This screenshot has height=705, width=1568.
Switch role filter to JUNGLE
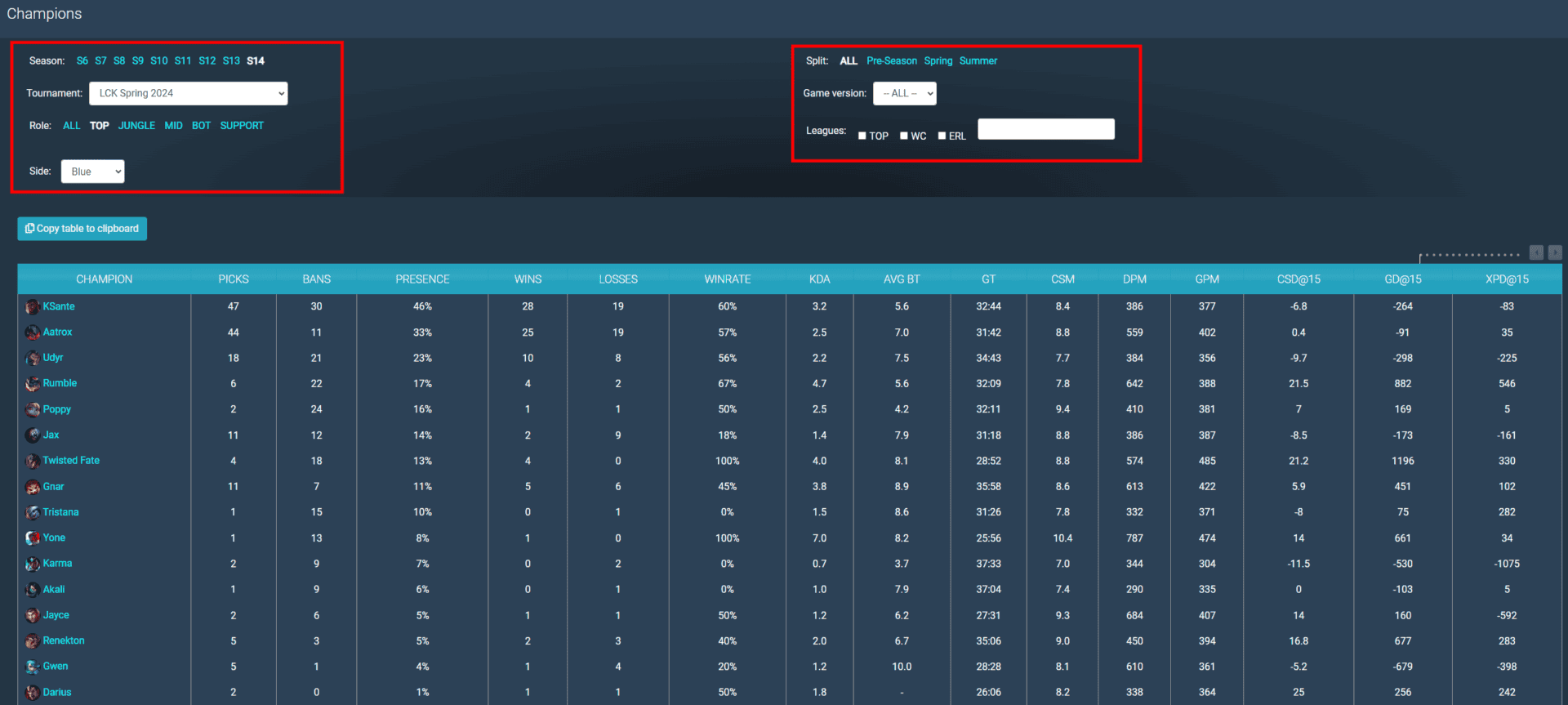[x=136, y=126]
